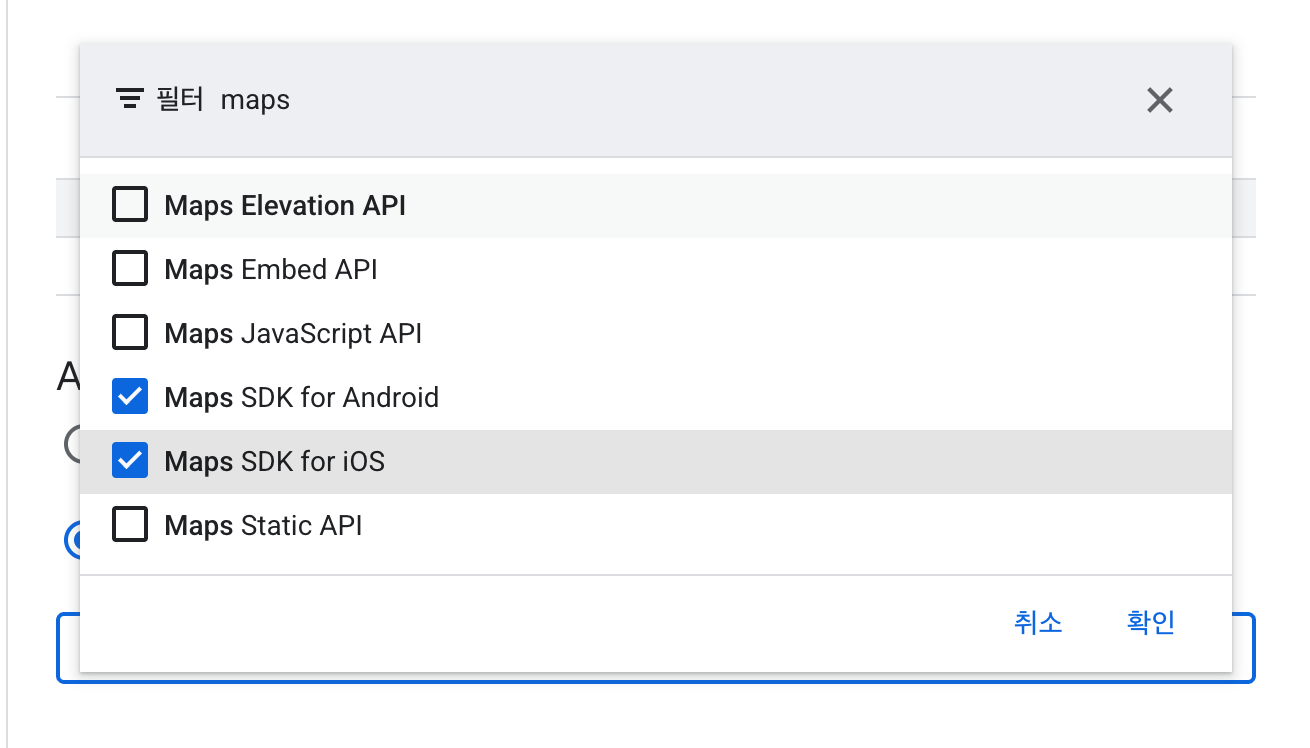Click the 필터 label in the header
This screenshot has height=748, width=1310.
pos(181,100)
